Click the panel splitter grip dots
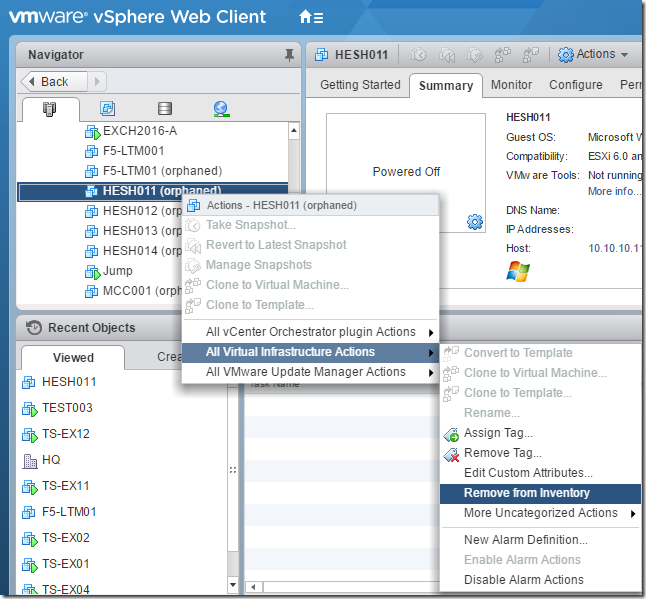Viewport: 646px width, 599px height. click(233, 470)
